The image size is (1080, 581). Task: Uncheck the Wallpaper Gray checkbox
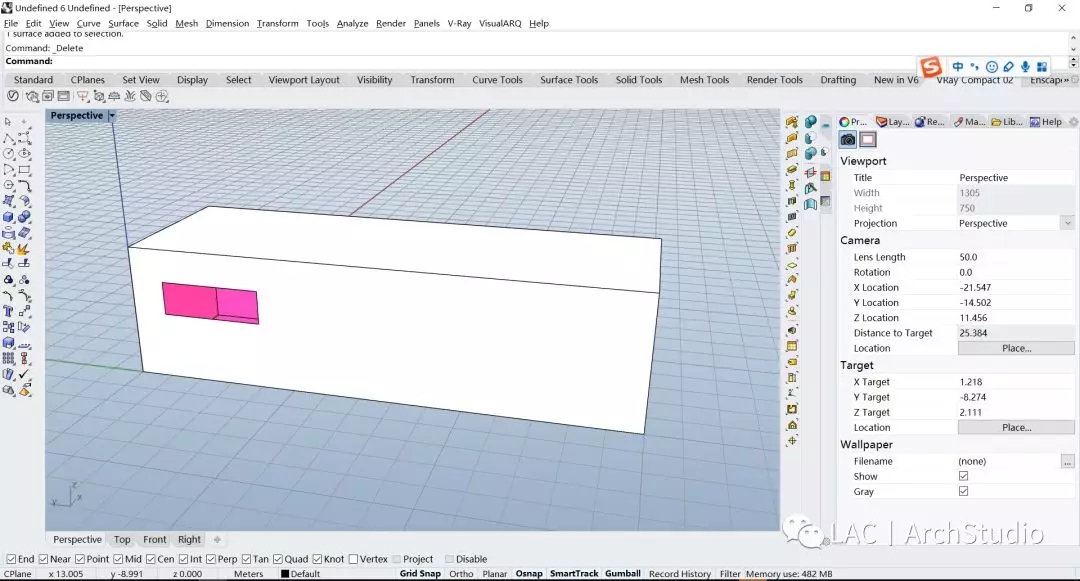[x=964, y=491]
